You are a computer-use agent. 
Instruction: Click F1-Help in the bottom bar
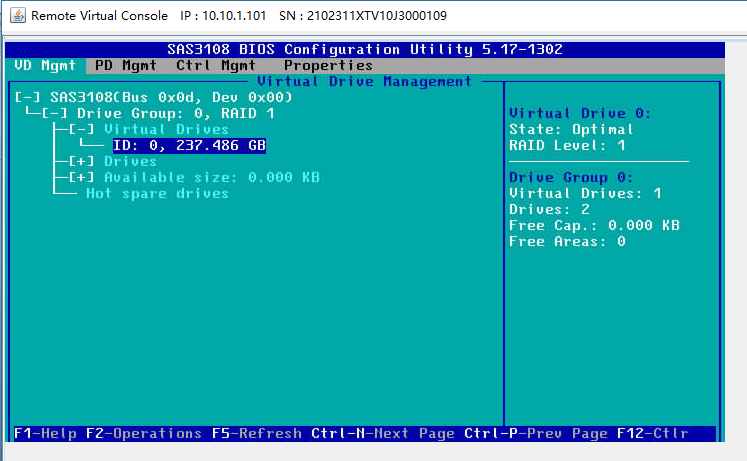coord(45,433)
